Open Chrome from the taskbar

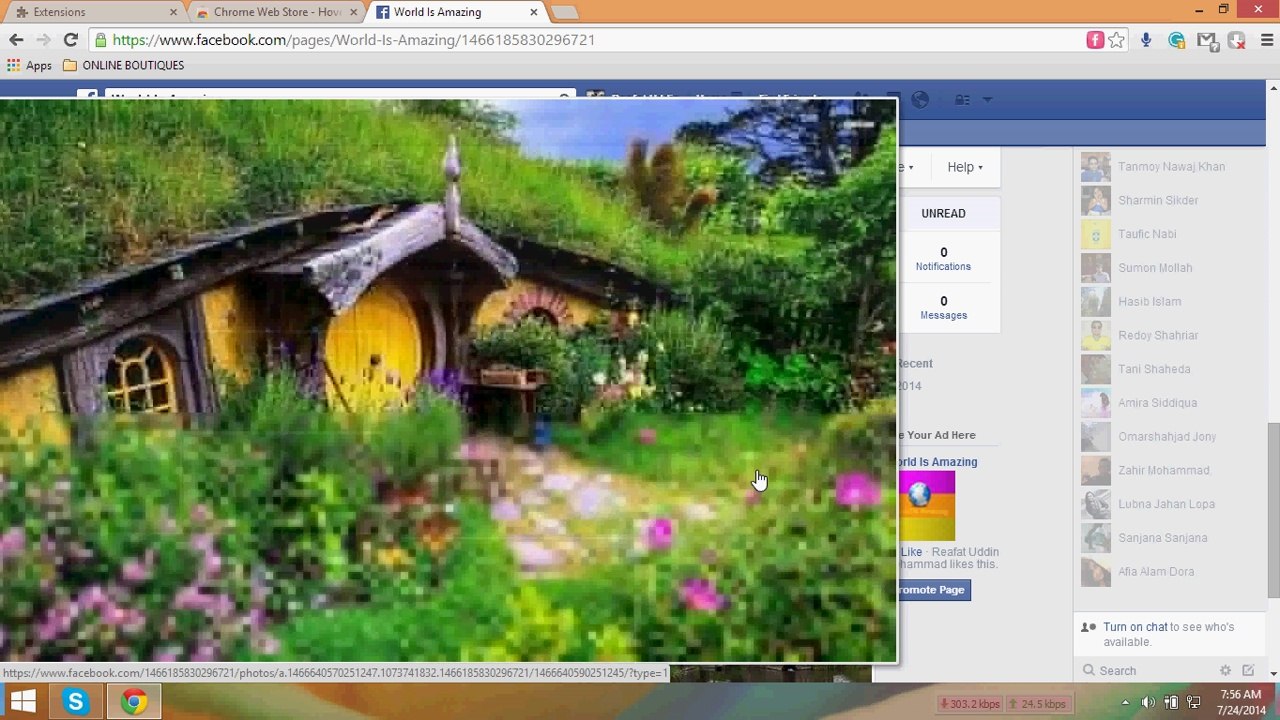coord(133,702)
